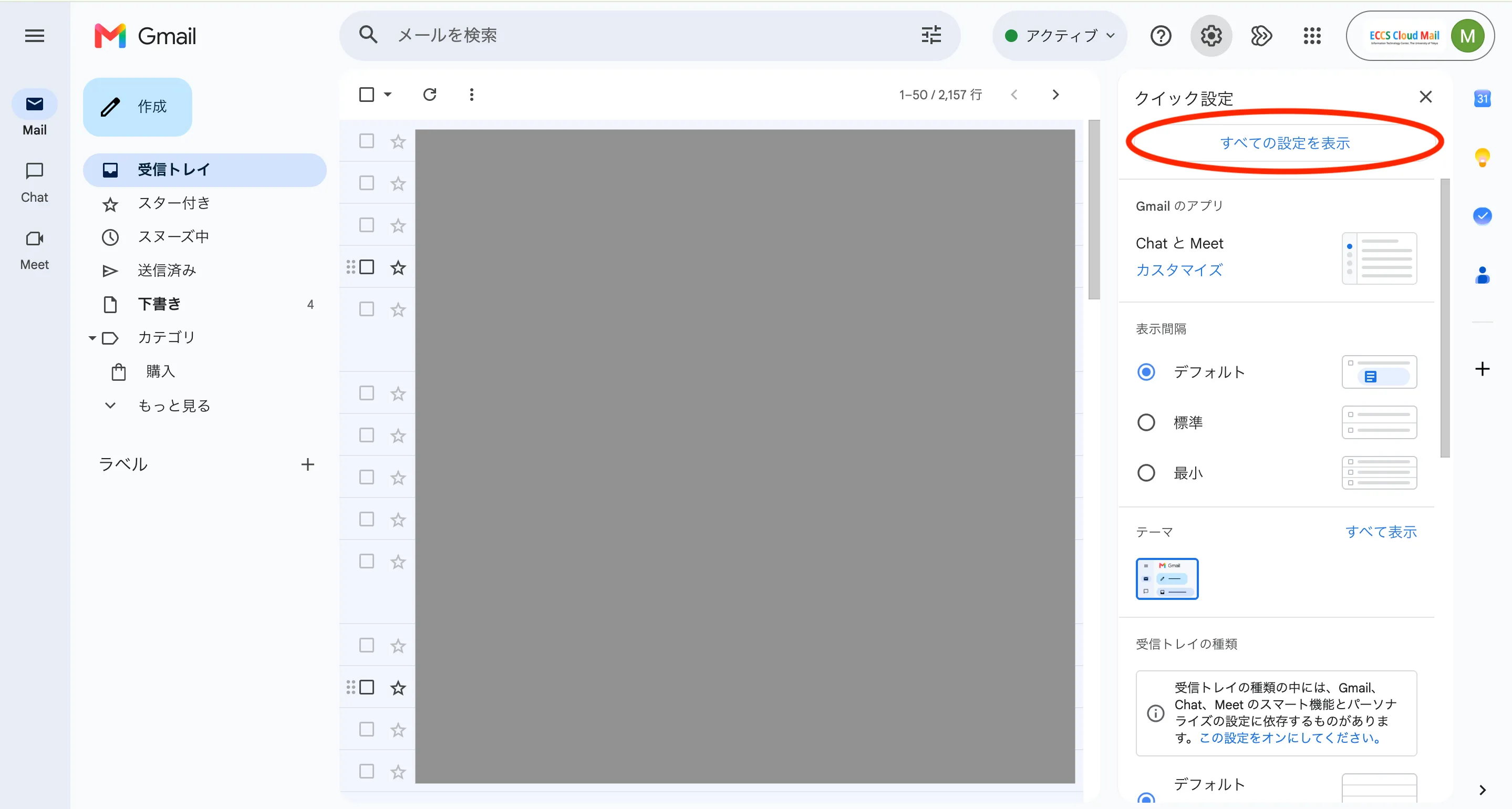Image resolution: width=1512 pixels, height=809 pixels.
Task: Open Google Tasks side panel icon
Action: point(1482,216)
